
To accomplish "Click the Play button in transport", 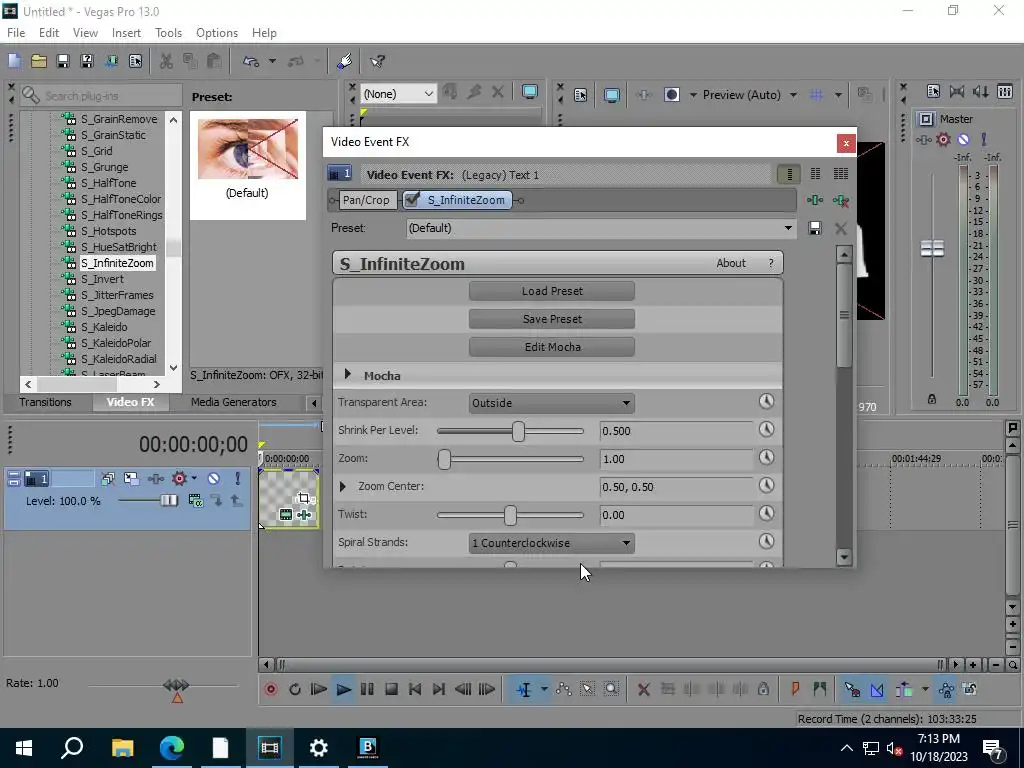I will 343,689.
